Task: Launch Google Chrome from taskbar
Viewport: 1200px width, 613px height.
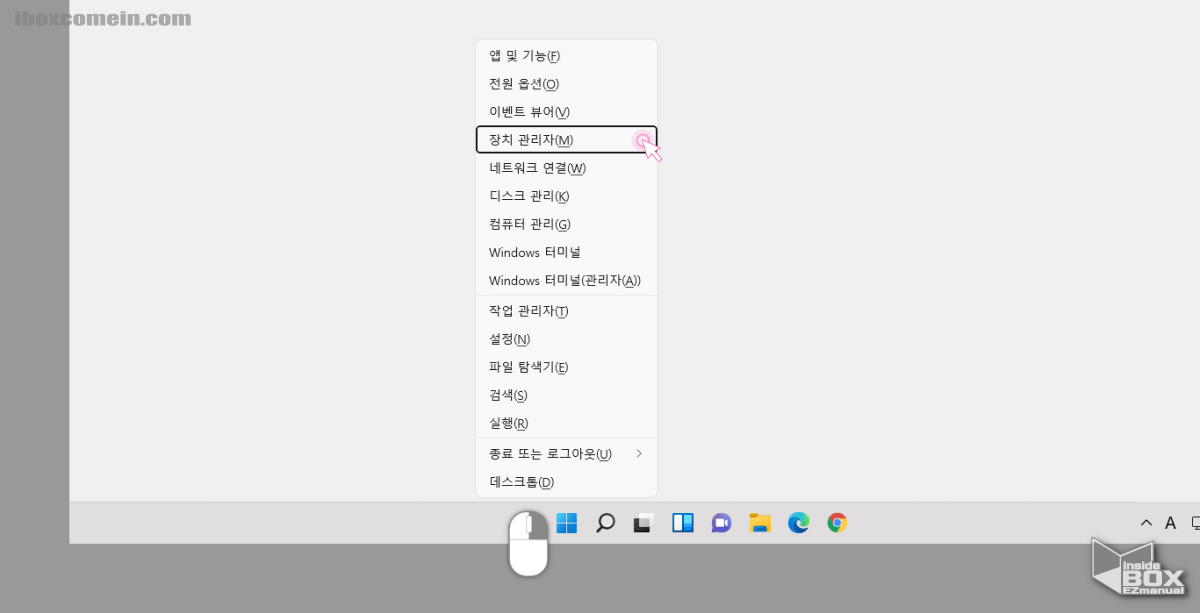Action: coord(837,523)
